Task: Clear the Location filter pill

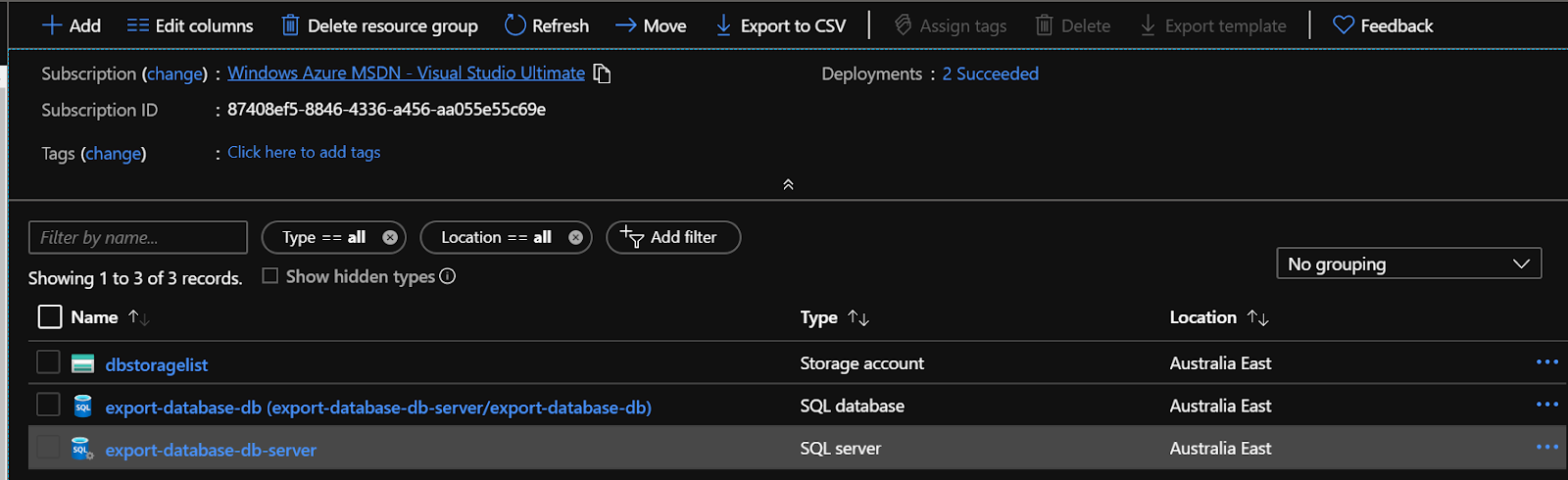Action: 575,237
